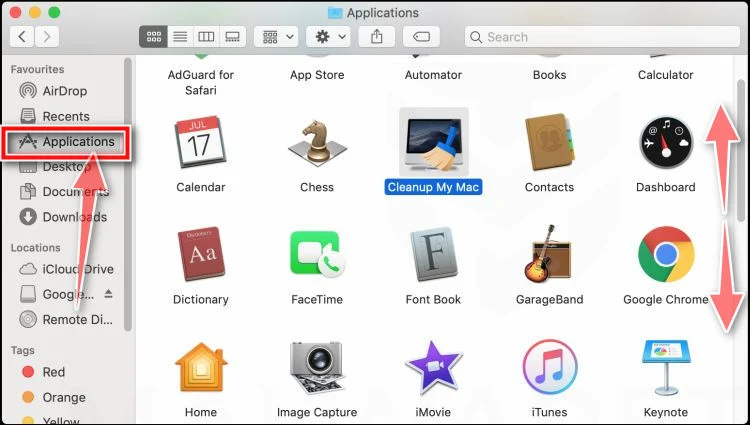
Task: Open the FaceTime app icon
Action: (317, 254)
